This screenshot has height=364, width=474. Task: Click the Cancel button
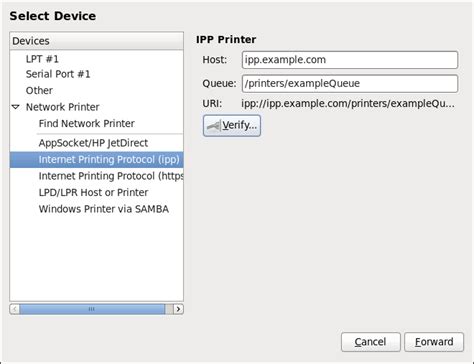click(x=371, y=342)
